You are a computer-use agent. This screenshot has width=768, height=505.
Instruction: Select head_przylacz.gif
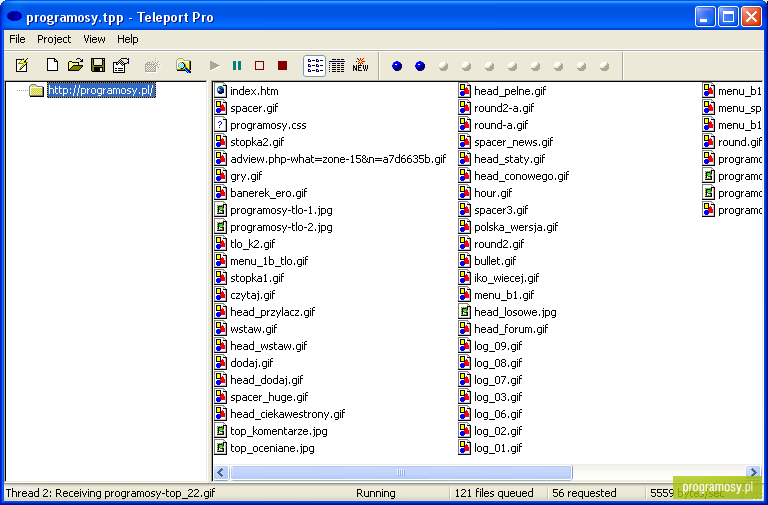coord(273,312)
